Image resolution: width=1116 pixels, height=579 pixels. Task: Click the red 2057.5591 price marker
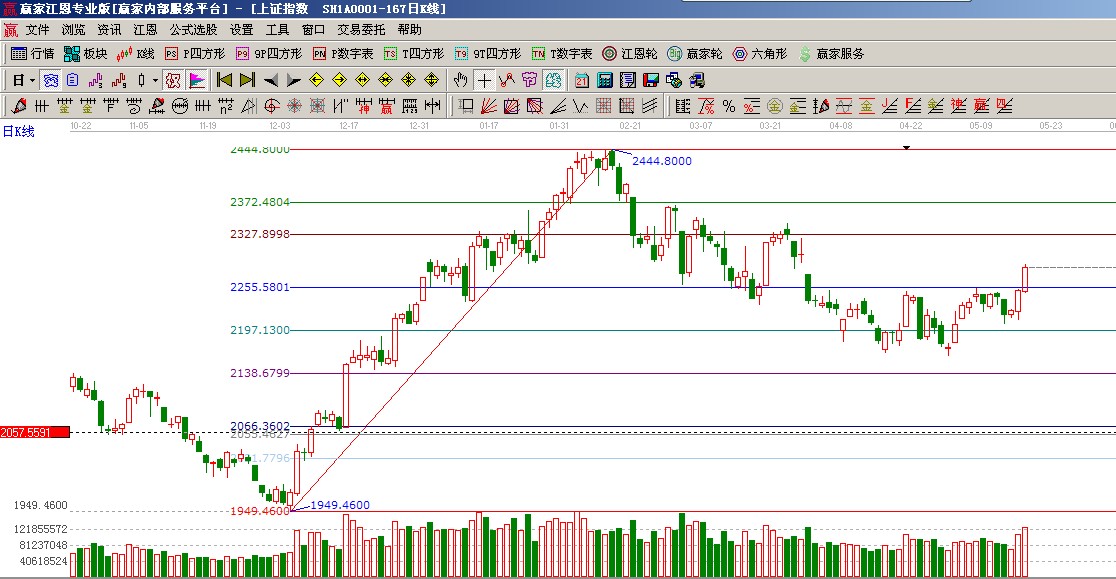[x=34, y=432]
